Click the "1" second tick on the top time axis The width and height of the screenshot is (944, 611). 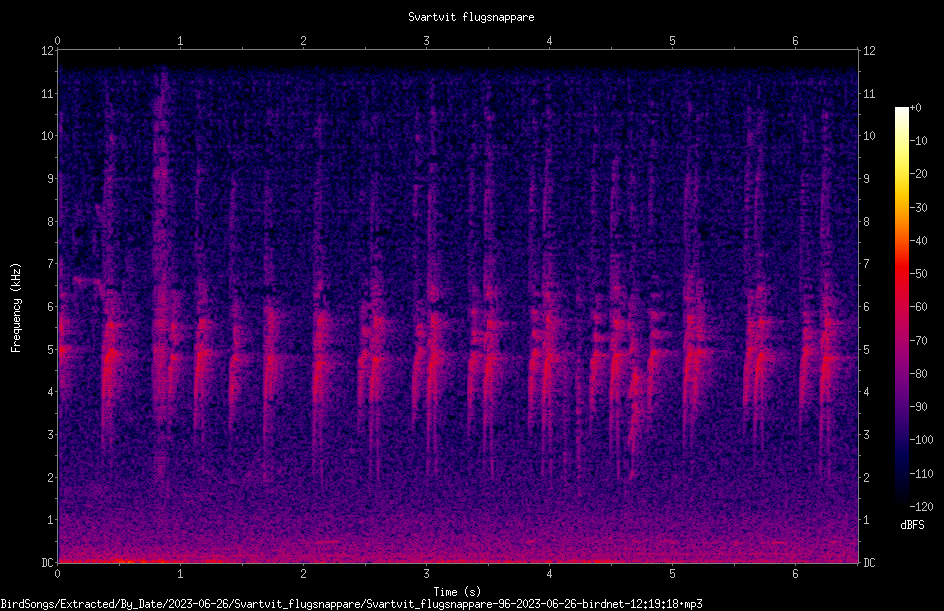coord(180,41)
